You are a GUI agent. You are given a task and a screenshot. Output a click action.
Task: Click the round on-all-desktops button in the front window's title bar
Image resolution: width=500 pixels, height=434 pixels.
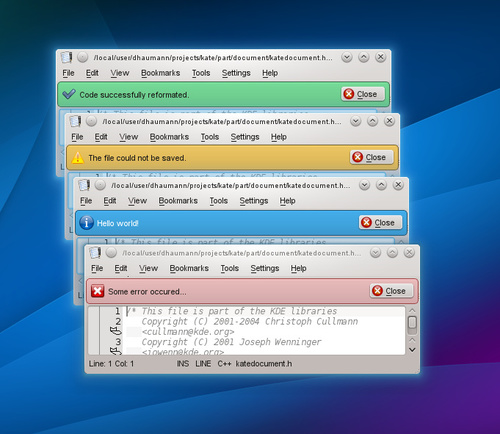(x=111, y=253)
